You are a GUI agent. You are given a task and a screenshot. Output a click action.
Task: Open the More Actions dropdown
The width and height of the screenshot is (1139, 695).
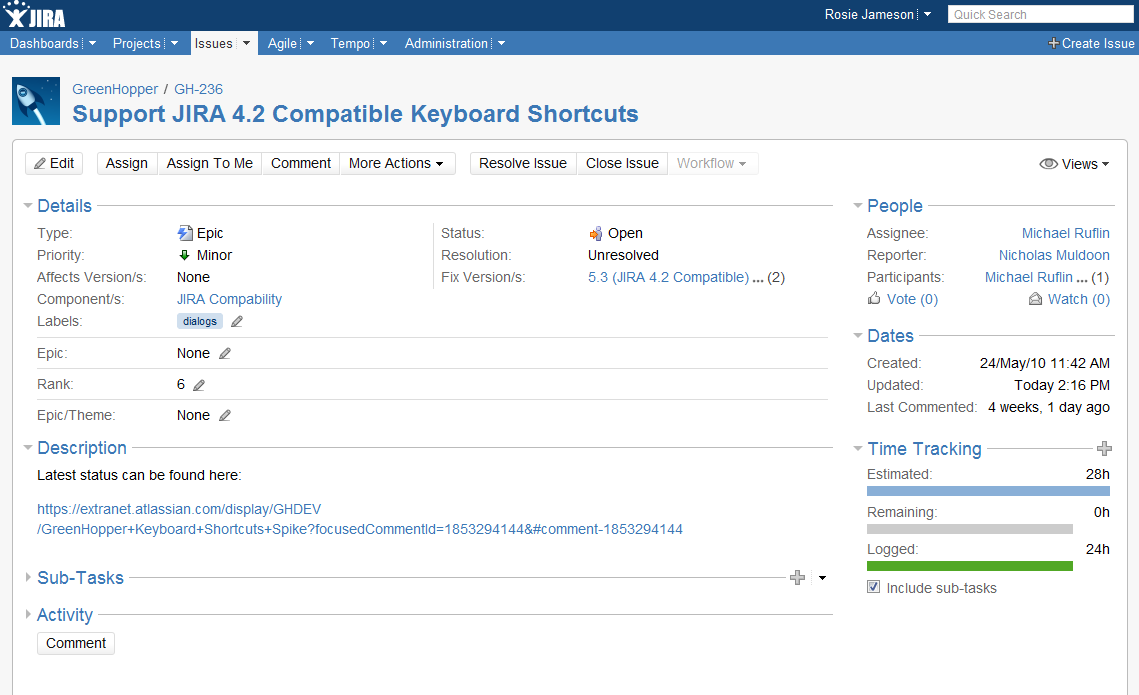[397, 163]
